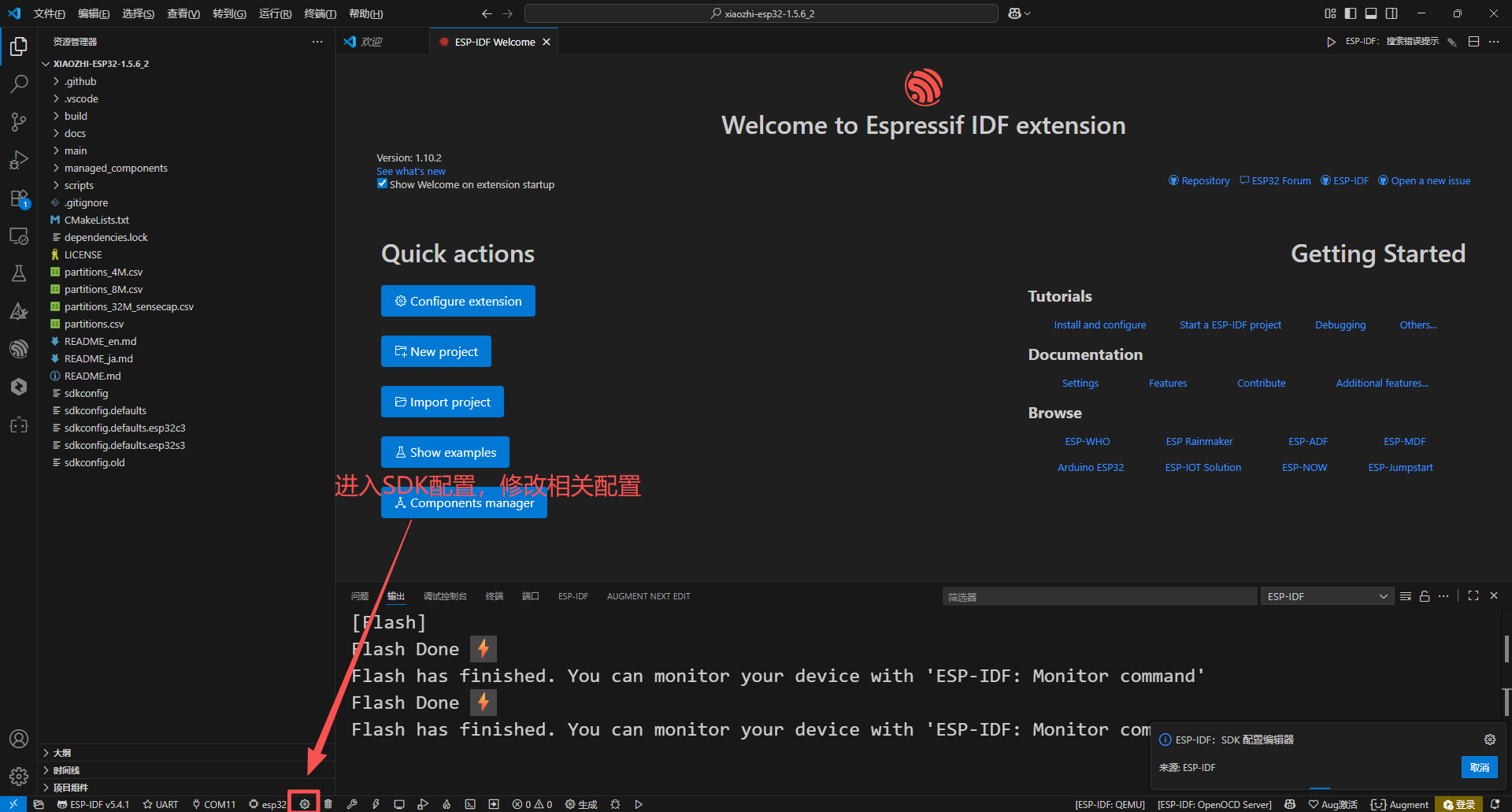Click the ESP-IDF current project folder icon
The image size is (1512, 812).
click(x=39, y=804)
